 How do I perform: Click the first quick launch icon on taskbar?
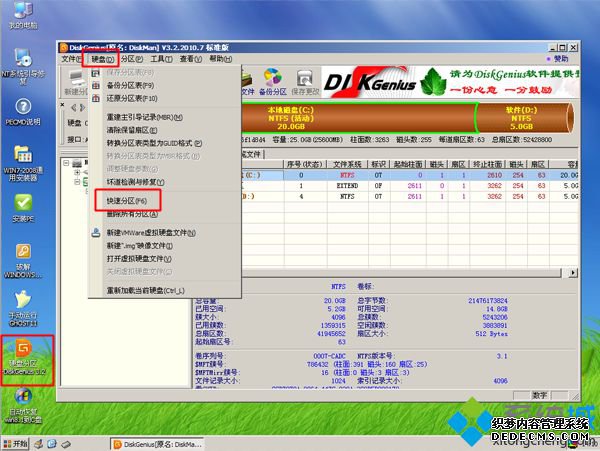38,444
